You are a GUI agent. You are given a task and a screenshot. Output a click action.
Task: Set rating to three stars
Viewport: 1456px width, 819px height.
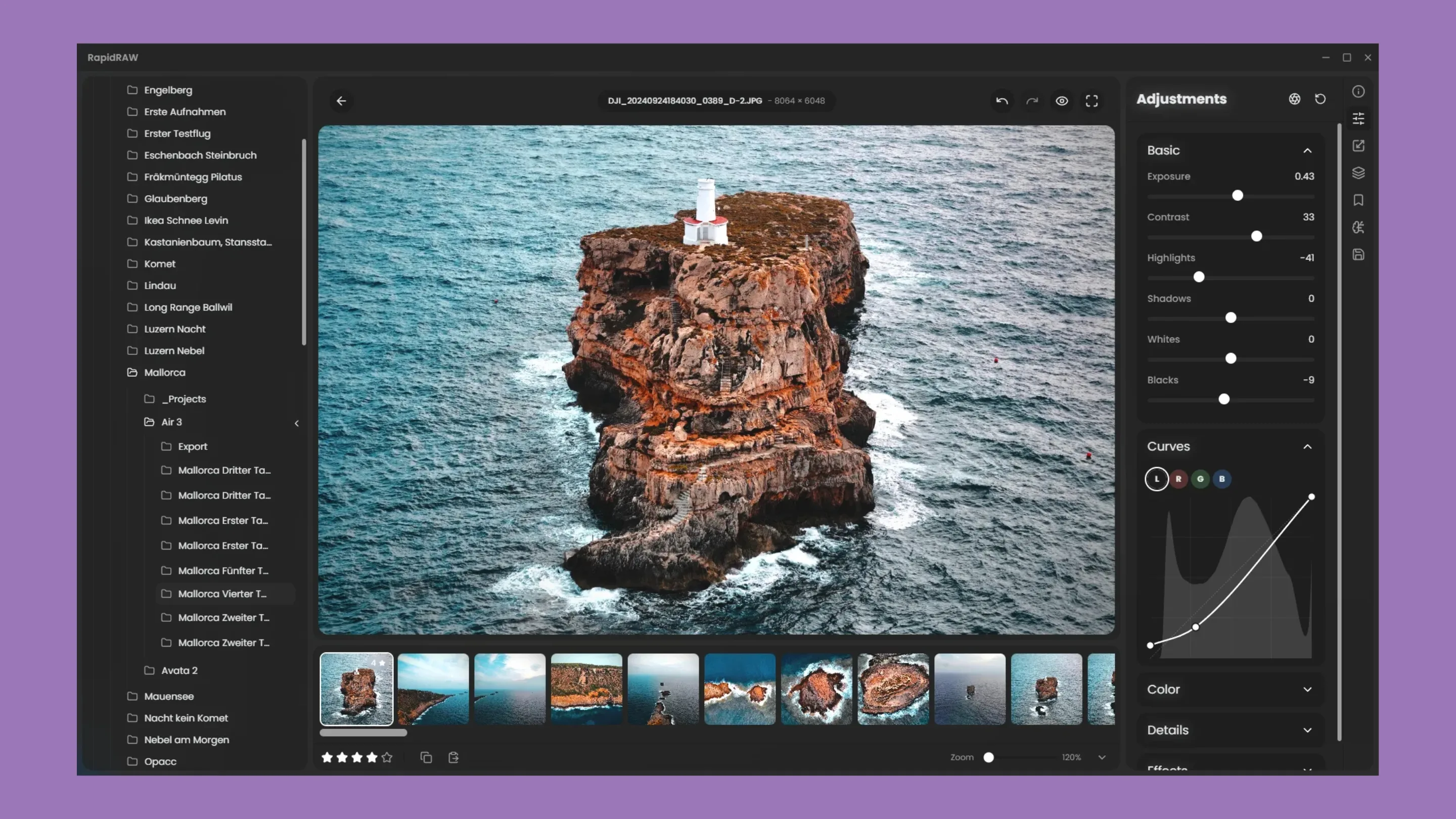pos(356,757)
